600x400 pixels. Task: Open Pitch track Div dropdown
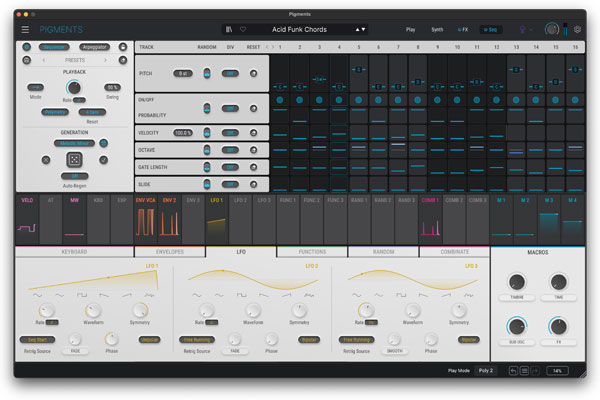[x=230, y=73]
